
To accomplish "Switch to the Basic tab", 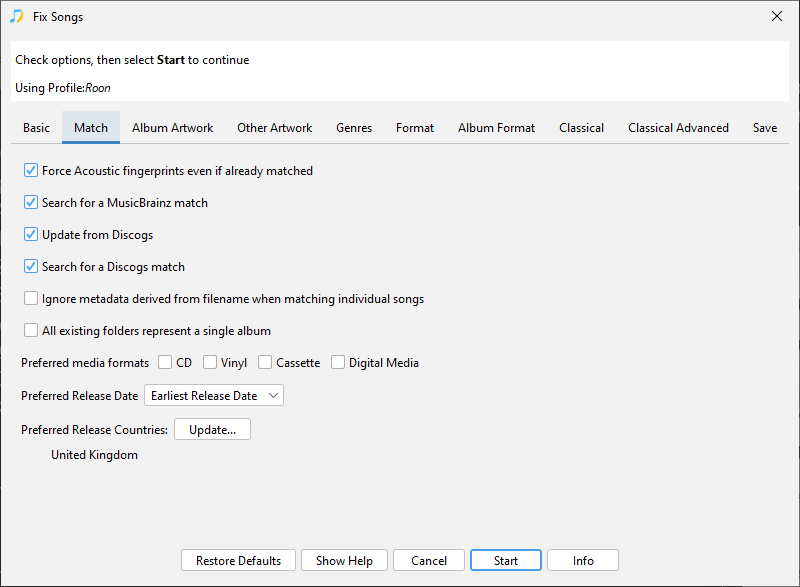I will click(36, 128).
